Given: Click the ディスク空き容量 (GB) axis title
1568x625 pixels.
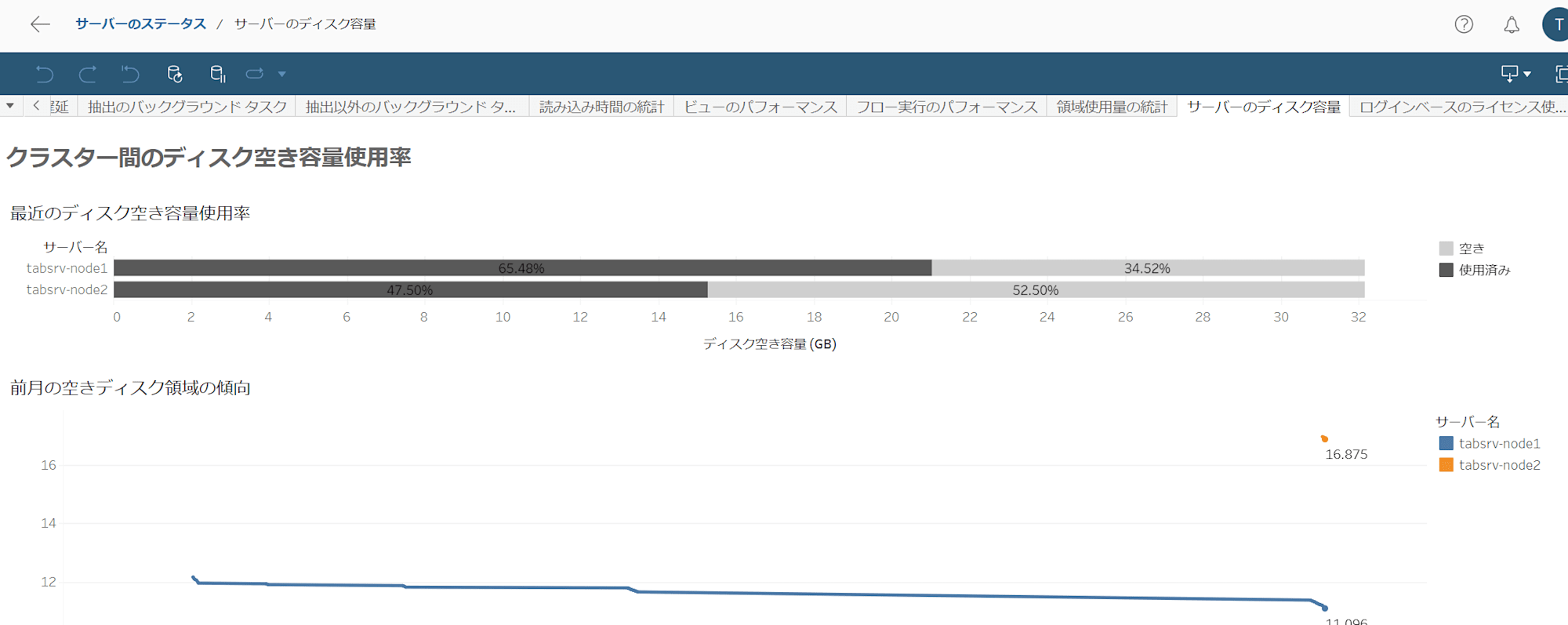Looking at the screenshot, I should [x=769, y=343].
